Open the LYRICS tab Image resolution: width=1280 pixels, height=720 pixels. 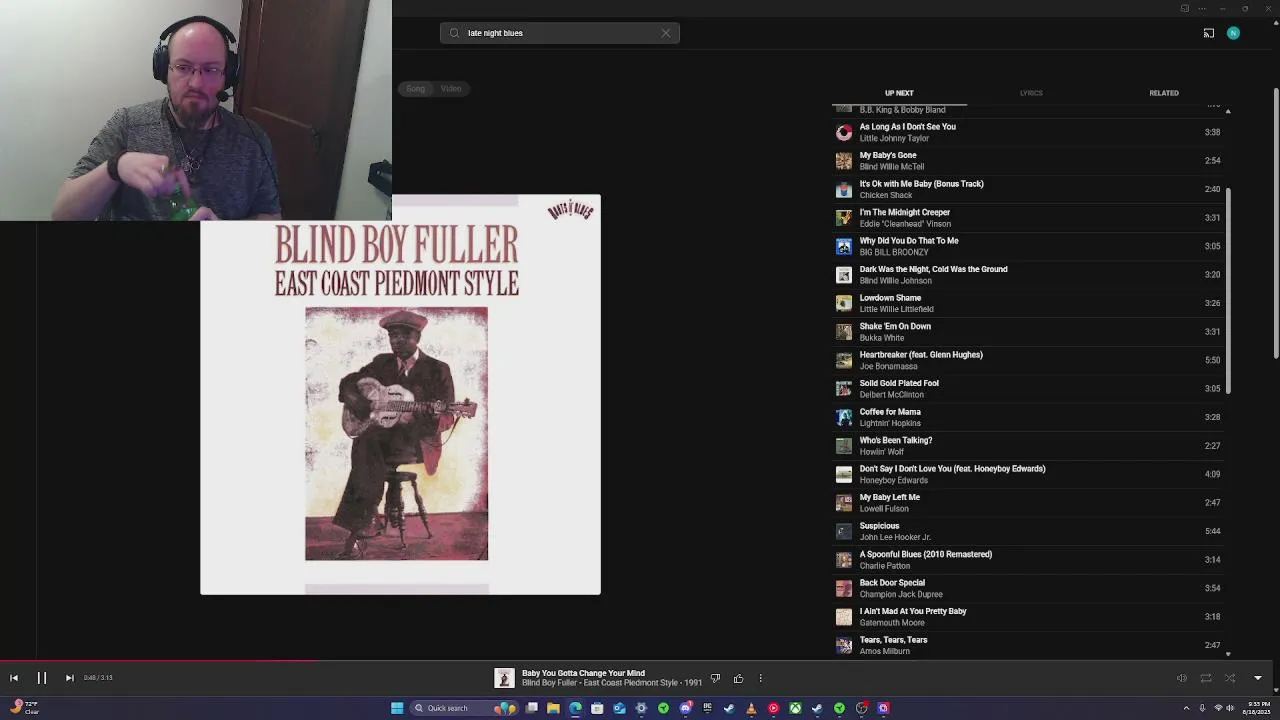1031,93
